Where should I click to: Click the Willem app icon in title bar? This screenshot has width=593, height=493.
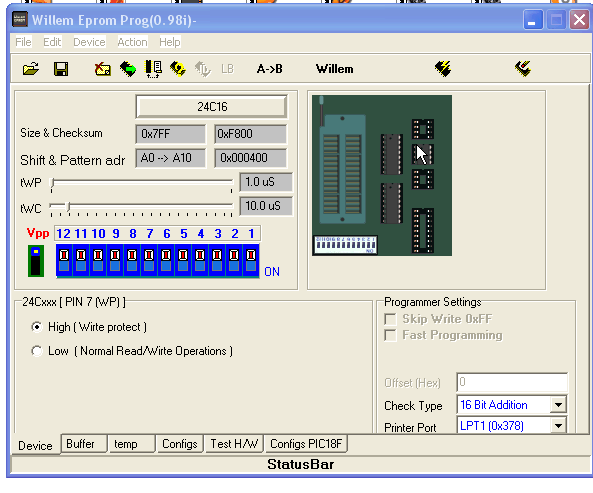[20, 19]
